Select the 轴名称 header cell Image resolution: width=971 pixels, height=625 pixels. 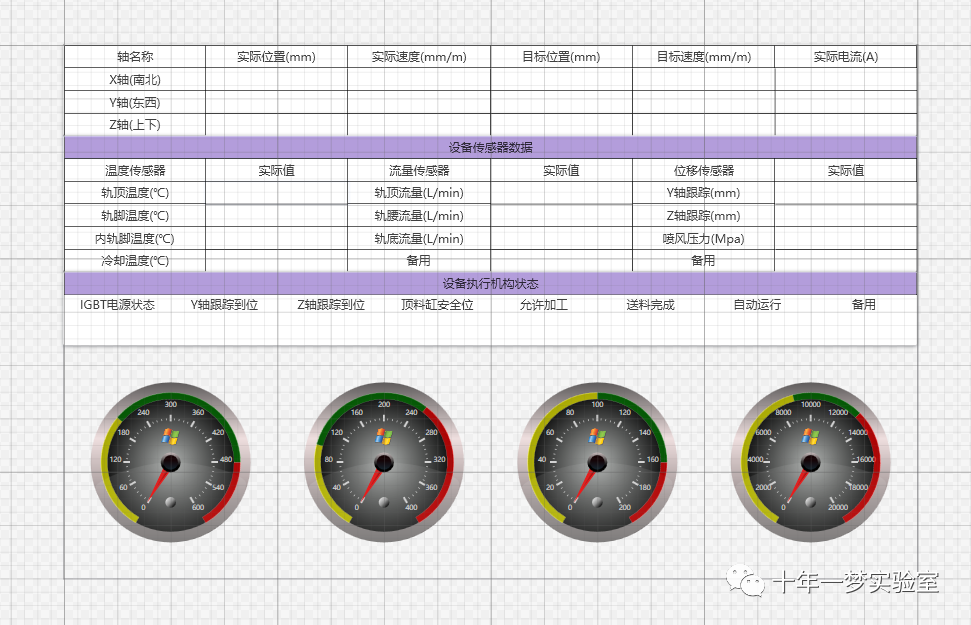tap(135, 57)
